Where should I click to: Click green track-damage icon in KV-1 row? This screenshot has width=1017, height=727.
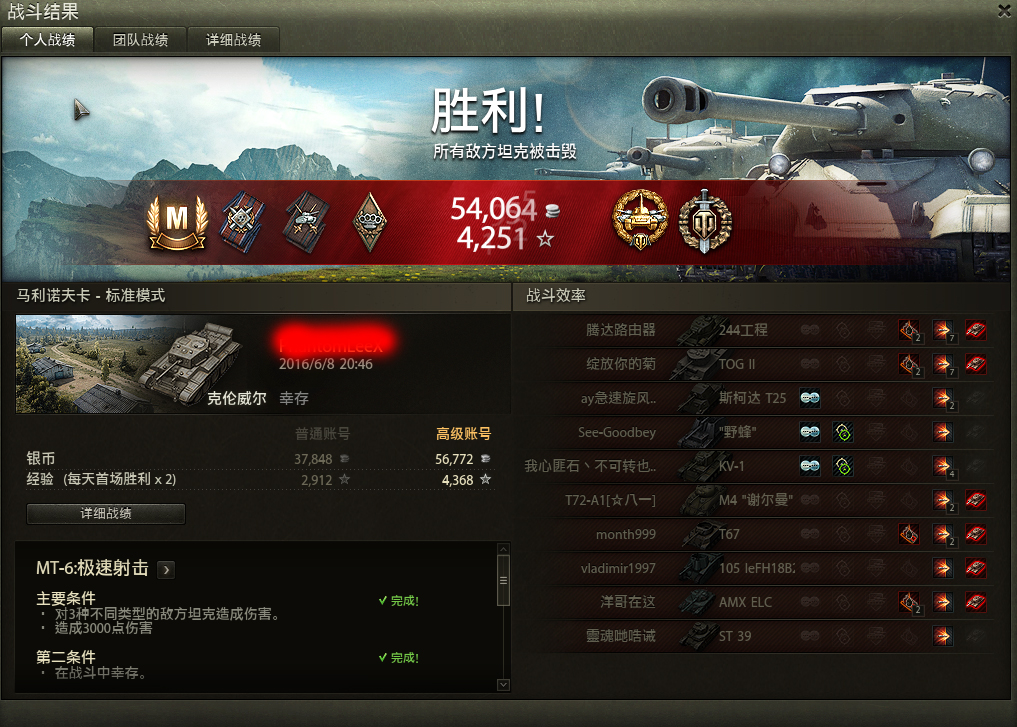pyautogui.click(x=843, y=466)
